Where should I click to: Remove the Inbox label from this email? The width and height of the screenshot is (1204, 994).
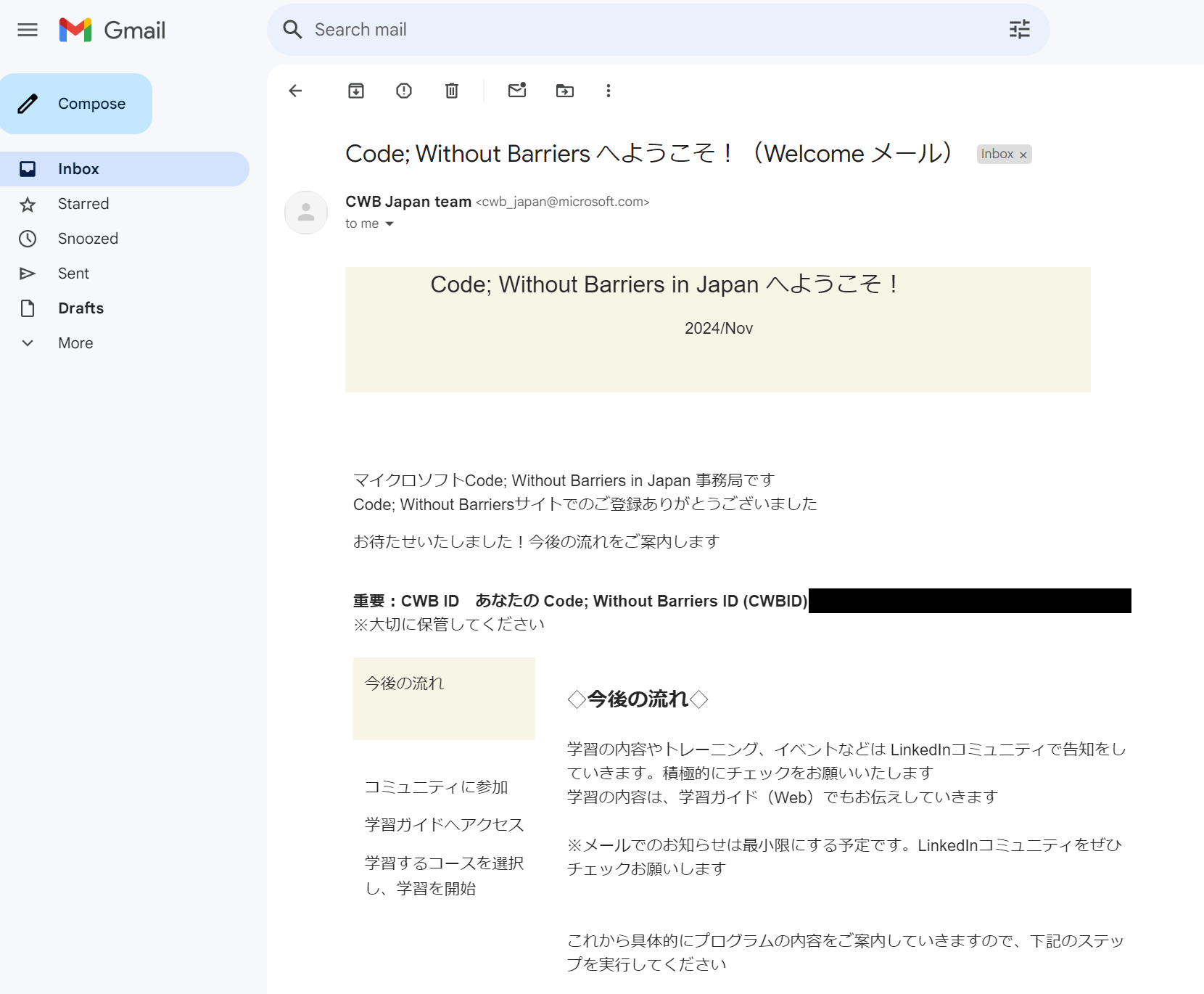tap(1023, 154)
